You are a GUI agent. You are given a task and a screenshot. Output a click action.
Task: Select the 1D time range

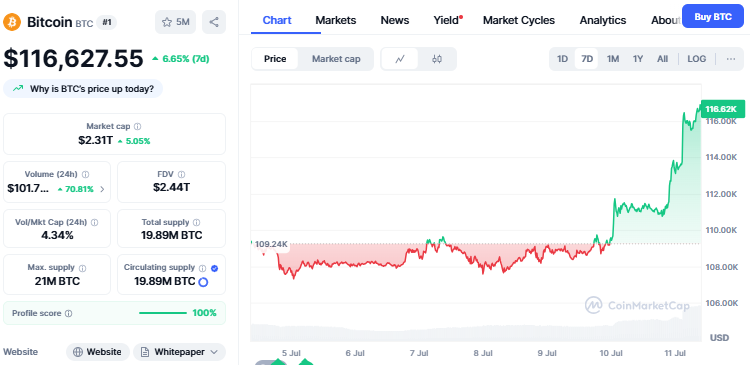[x=562, y=59]
